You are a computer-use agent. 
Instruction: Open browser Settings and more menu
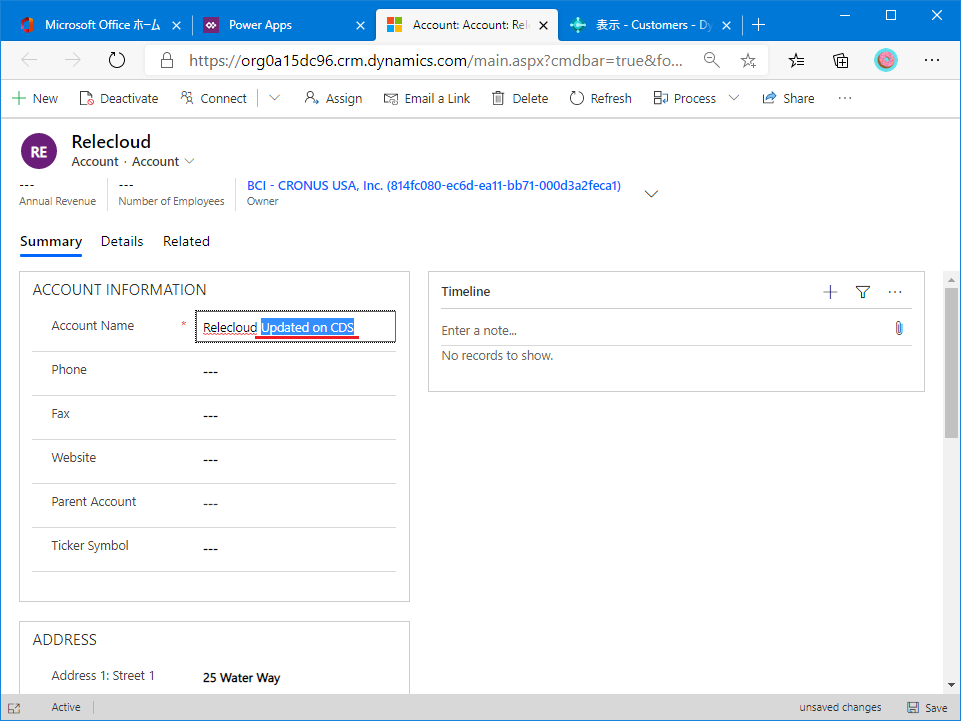[x=932, y=60]
